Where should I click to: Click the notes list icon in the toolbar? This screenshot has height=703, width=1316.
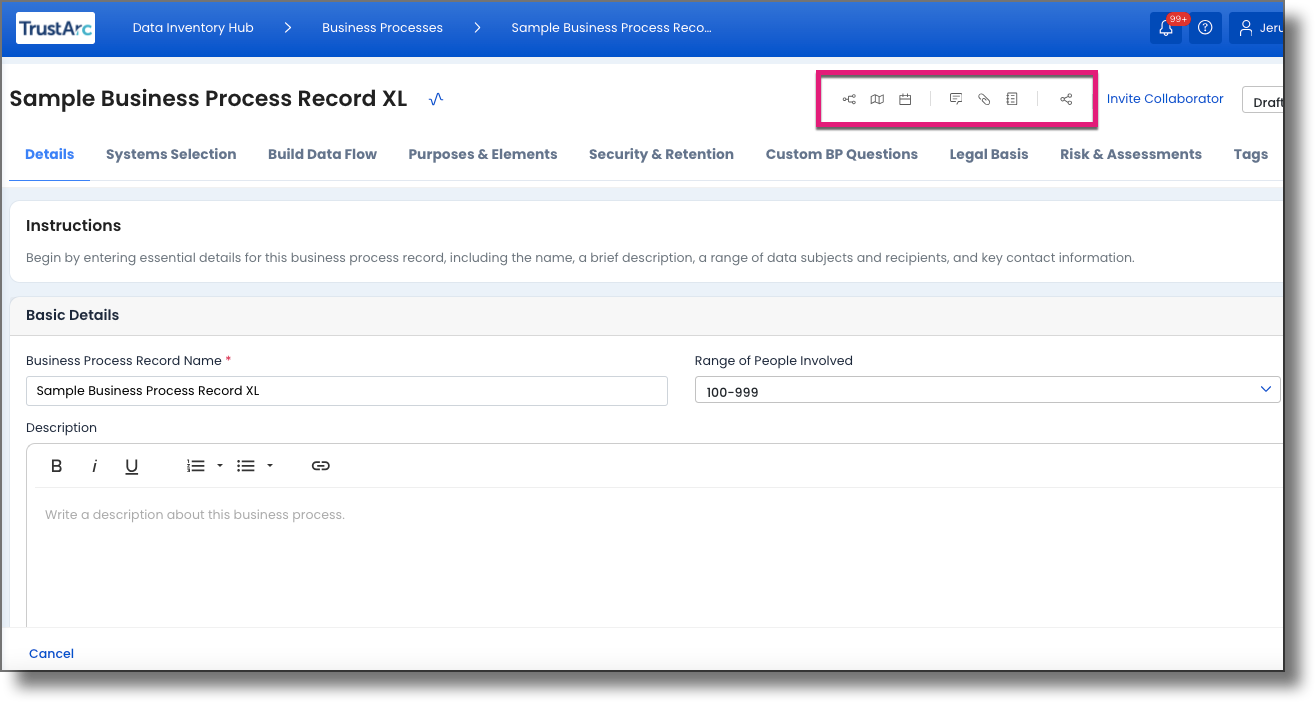[x=1011, y=98]
